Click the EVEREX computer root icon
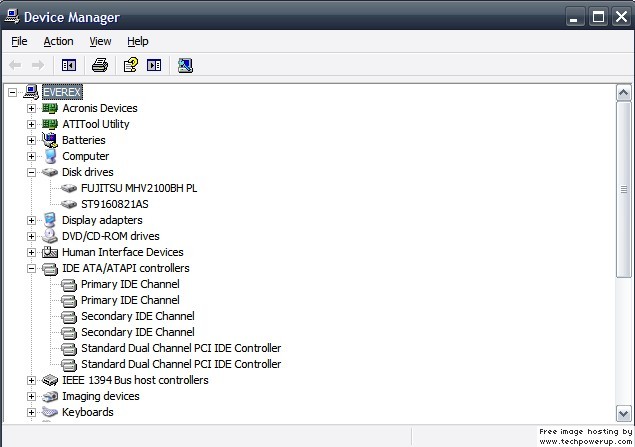The height and width of the screenshot is (447, 635). click(x=31, y=92)
